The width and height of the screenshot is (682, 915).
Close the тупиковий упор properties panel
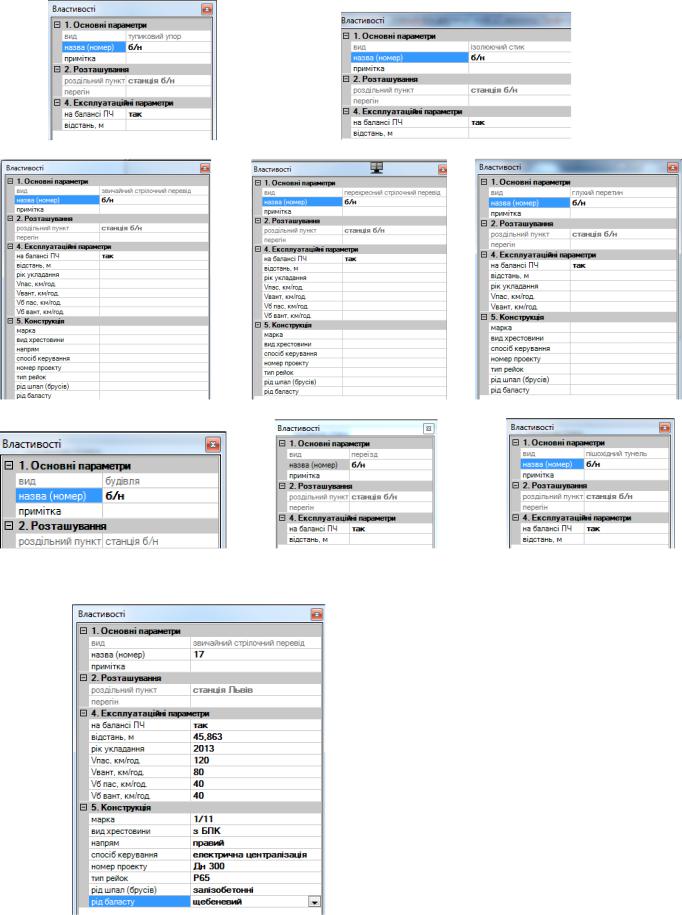[207, 9]
